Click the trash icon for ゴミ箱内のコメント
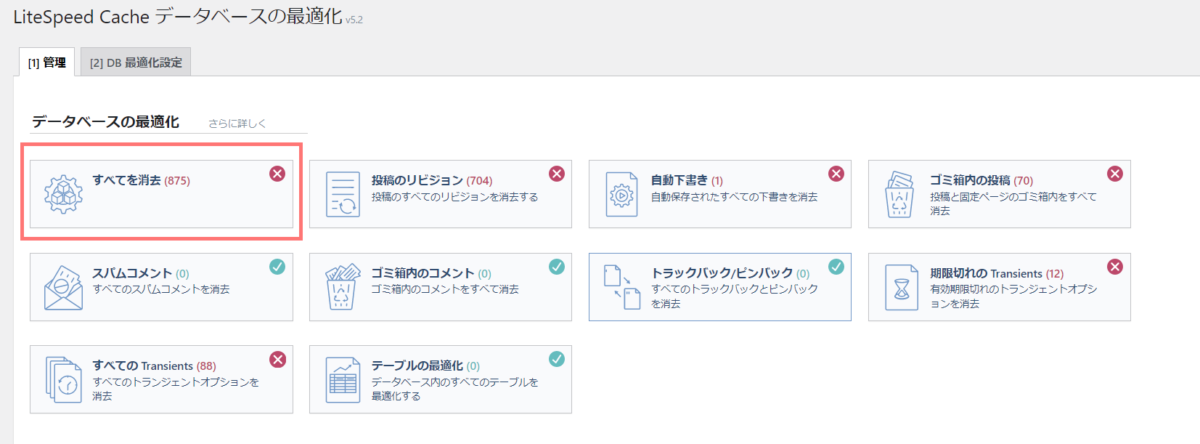The height and width of the screenshot is (444, 1200). (342, 287)
